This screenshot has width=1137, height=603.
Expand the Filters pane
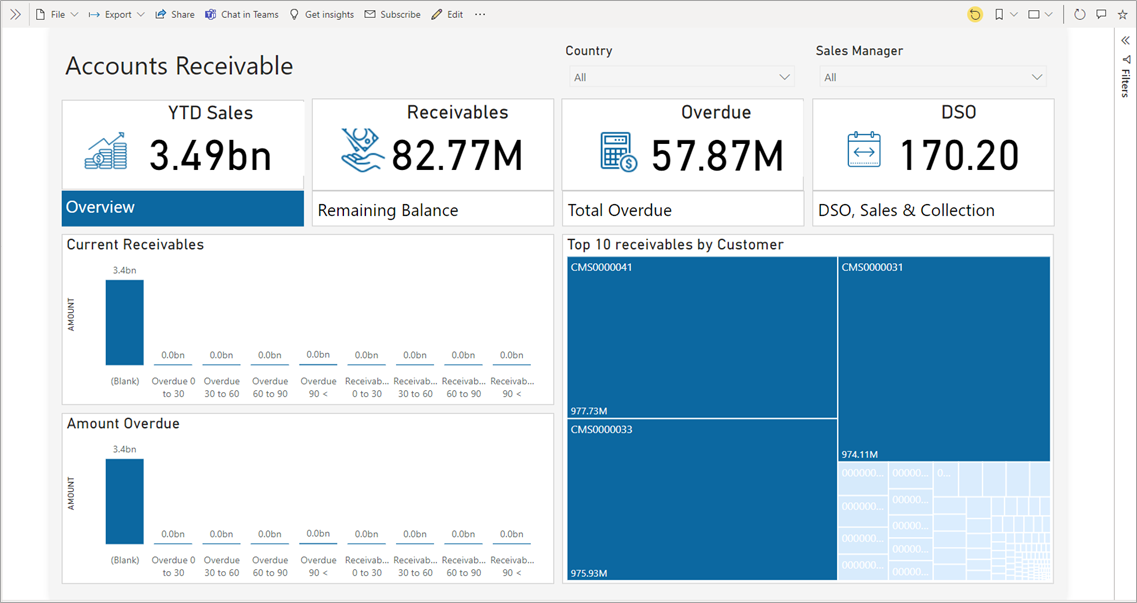coord(1125,41)
